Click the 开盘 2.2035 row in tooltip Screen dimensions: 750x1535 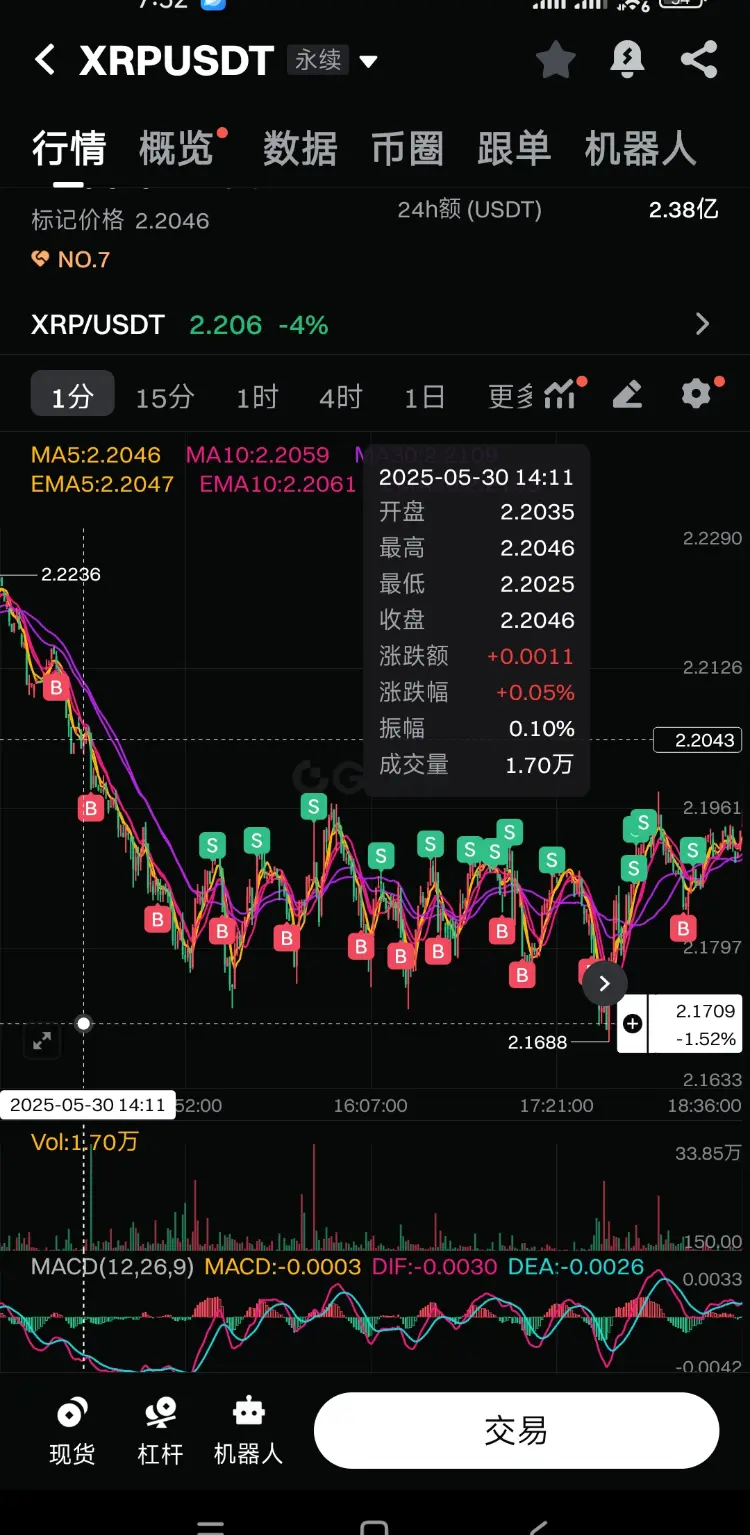(477, 512)
